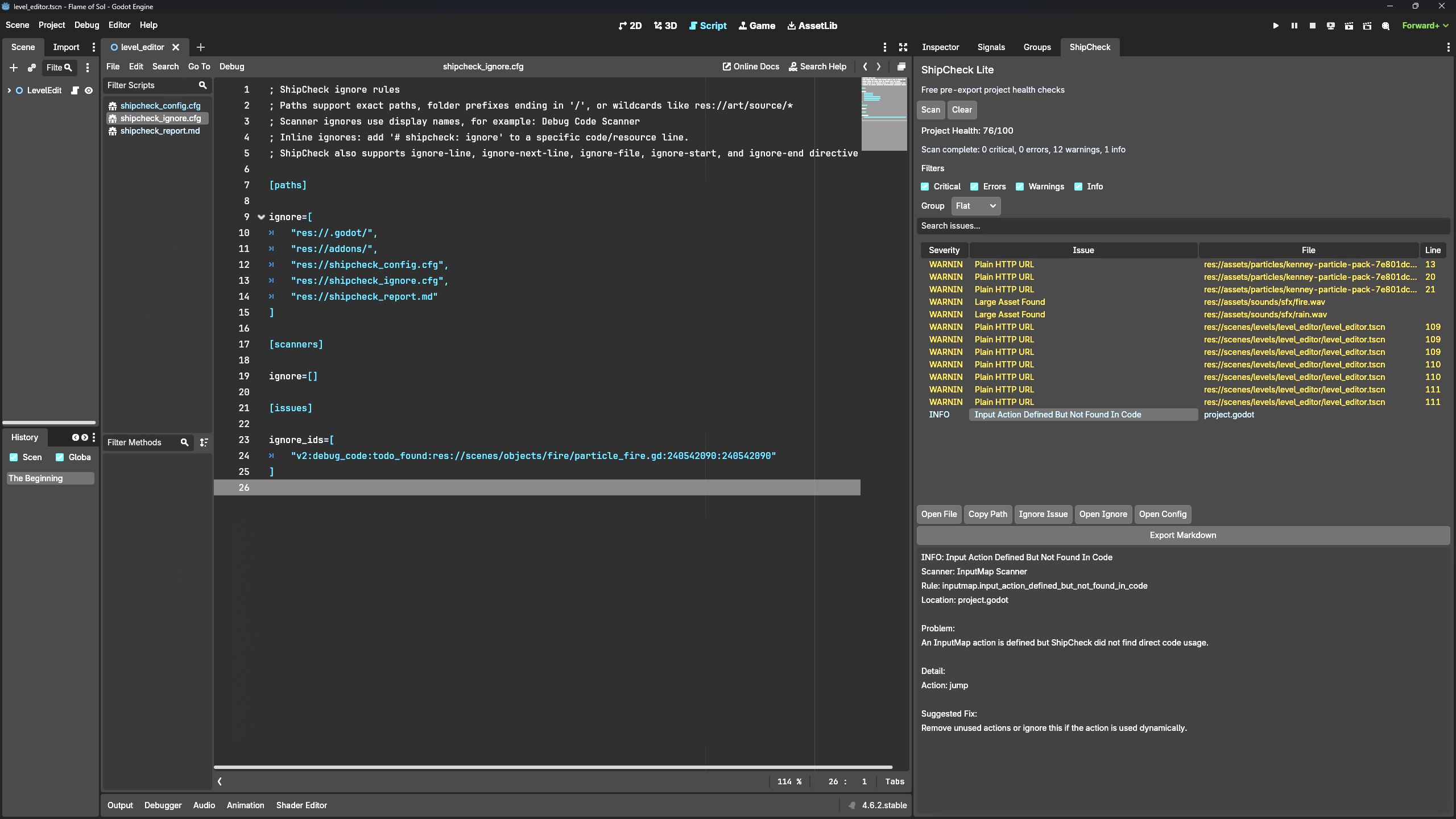The image size is (1456, 819).
Task: Toggle LevelEdit node visibility eye
Action: coord(89,90)
